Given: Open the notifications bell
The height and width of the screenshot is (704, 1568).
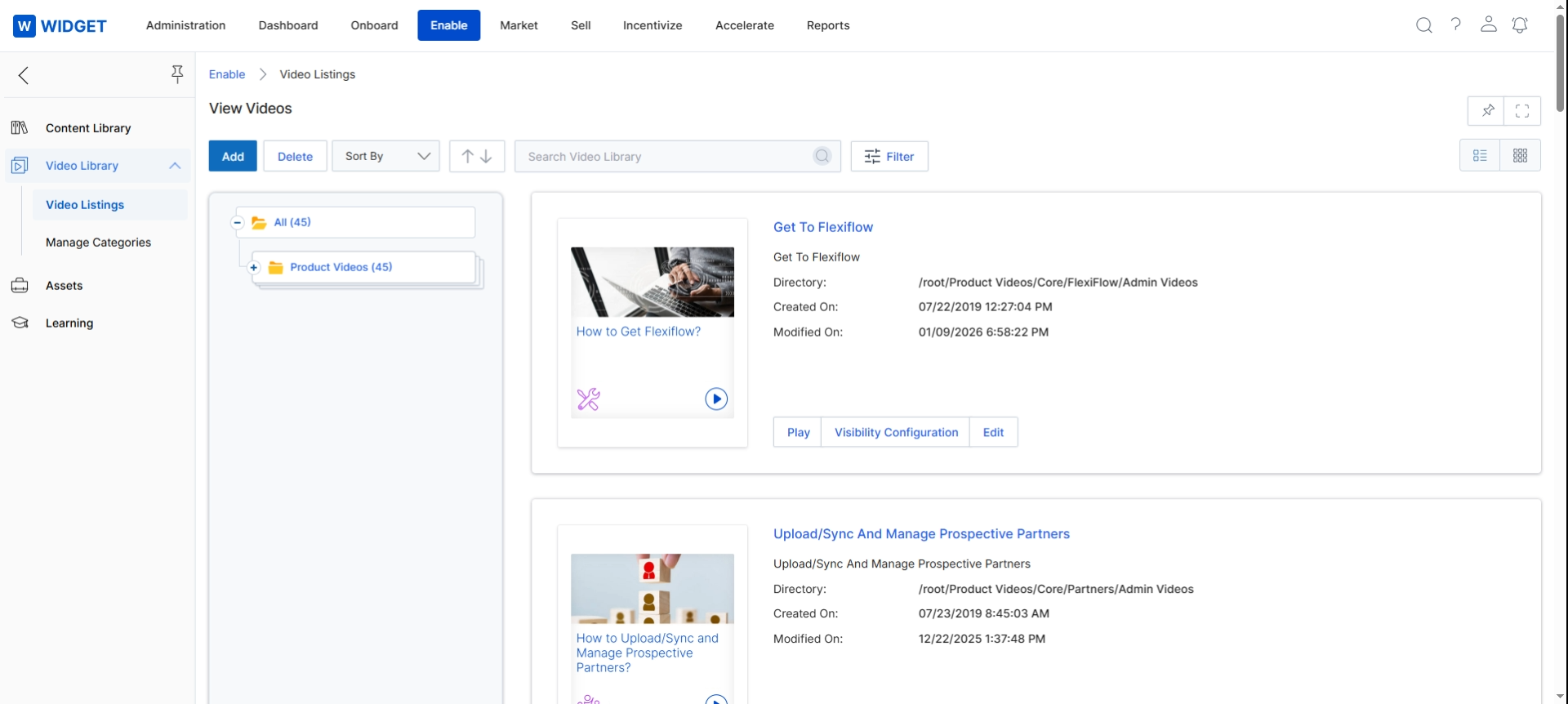Looking at the screenshot, I should point(1520,25).
